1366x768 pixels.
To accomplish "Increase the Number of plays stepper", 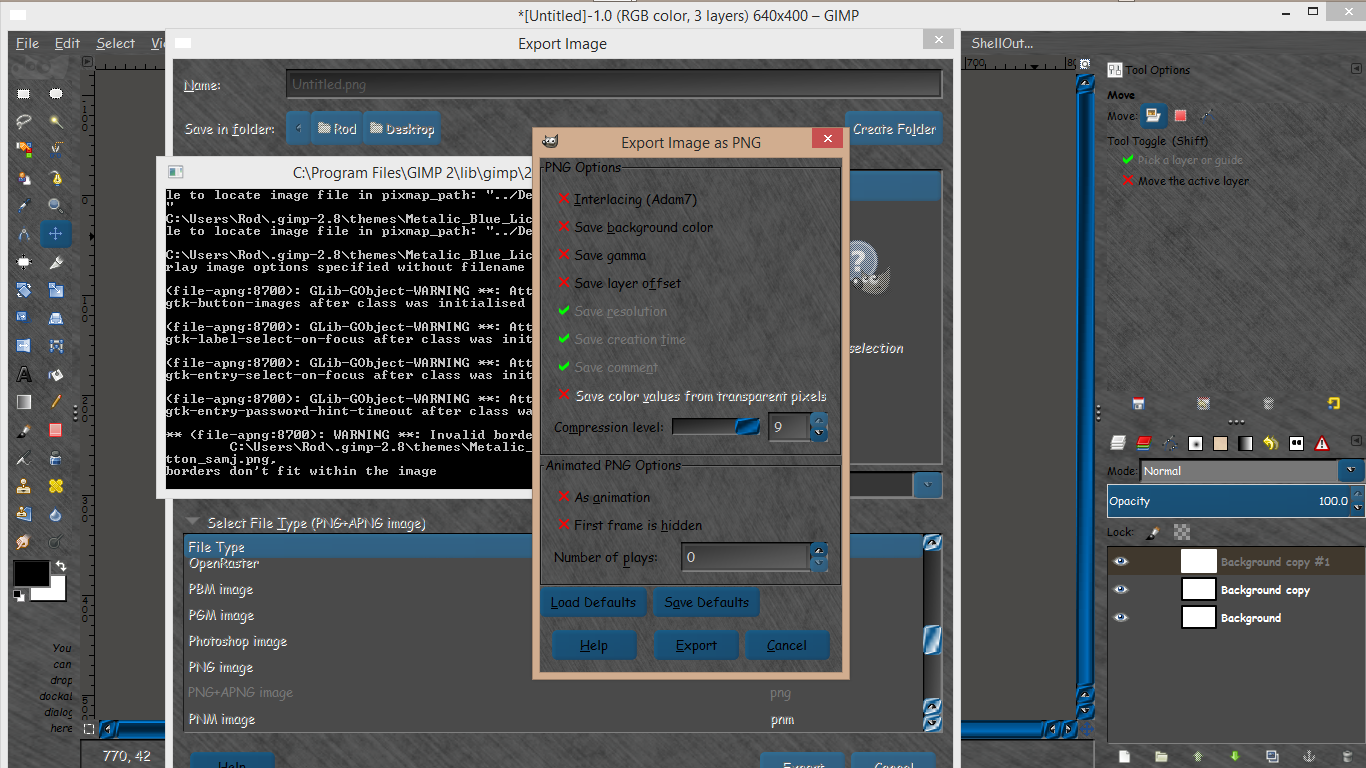I will [x=819, y=550].
